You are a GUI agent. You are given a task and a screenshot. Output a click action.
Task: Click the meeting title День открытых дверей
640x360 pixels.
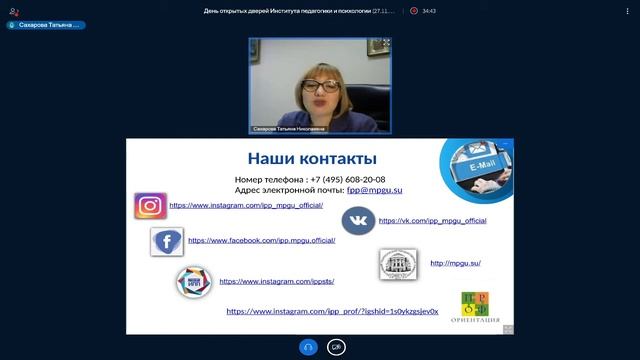(x=299, y=11)
